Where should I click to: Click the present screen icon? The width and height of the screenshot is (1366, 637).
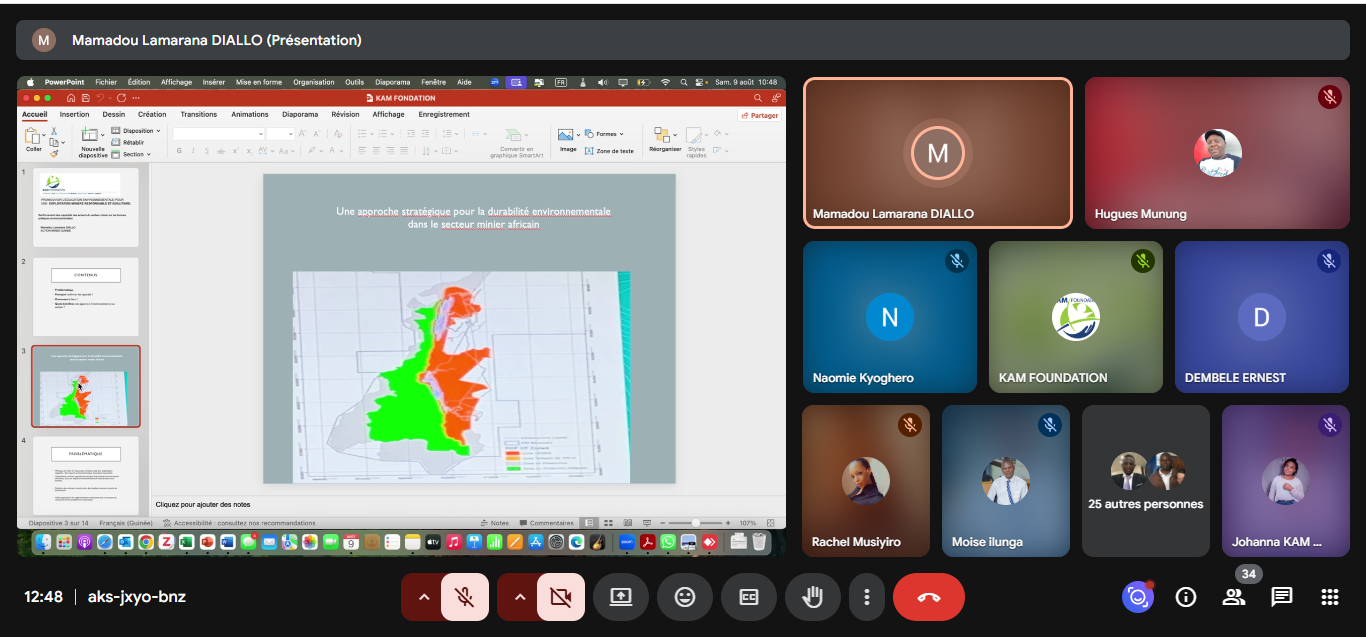click(x=620, y=597)
